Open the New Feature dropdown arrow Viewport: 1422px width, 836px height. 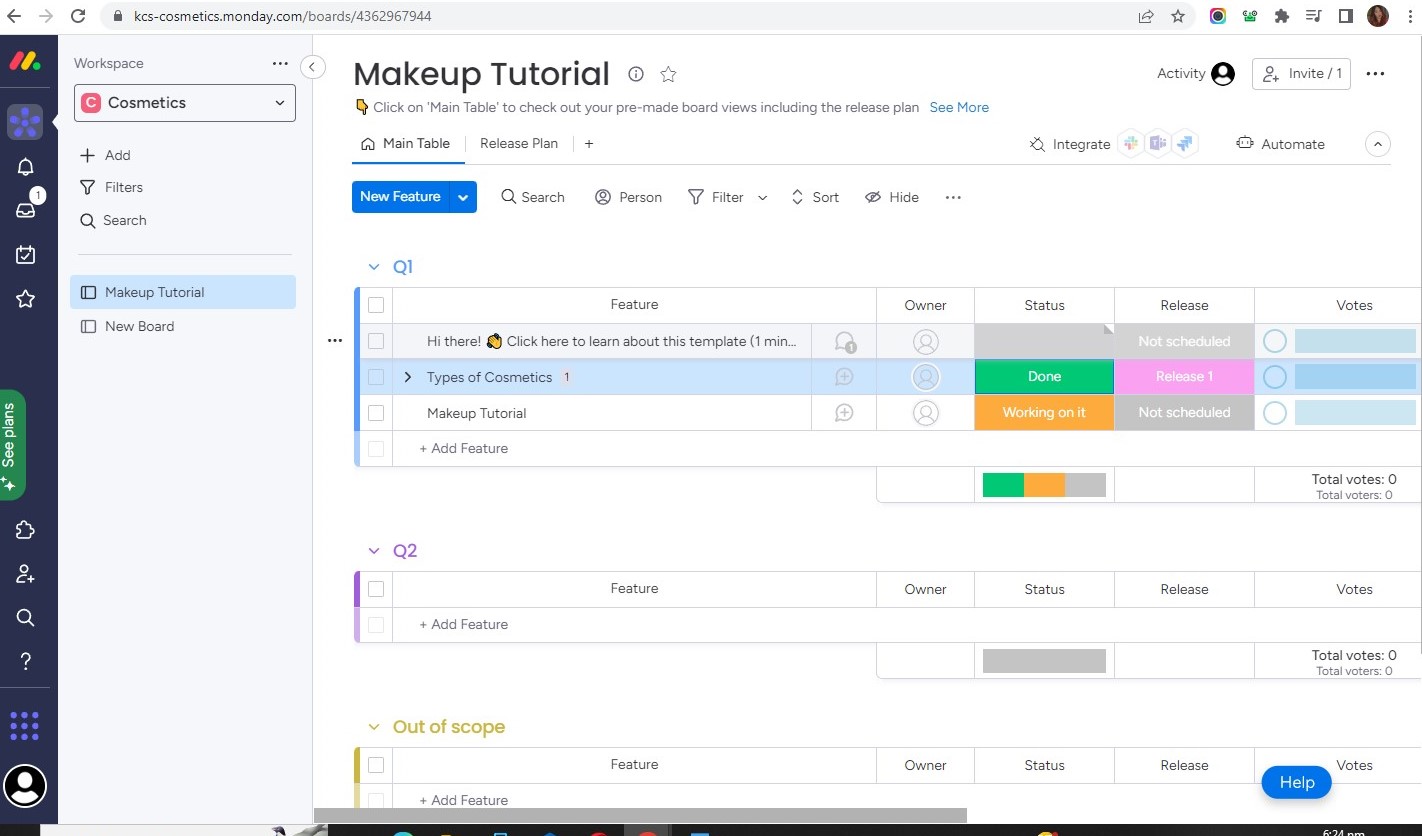463,197
